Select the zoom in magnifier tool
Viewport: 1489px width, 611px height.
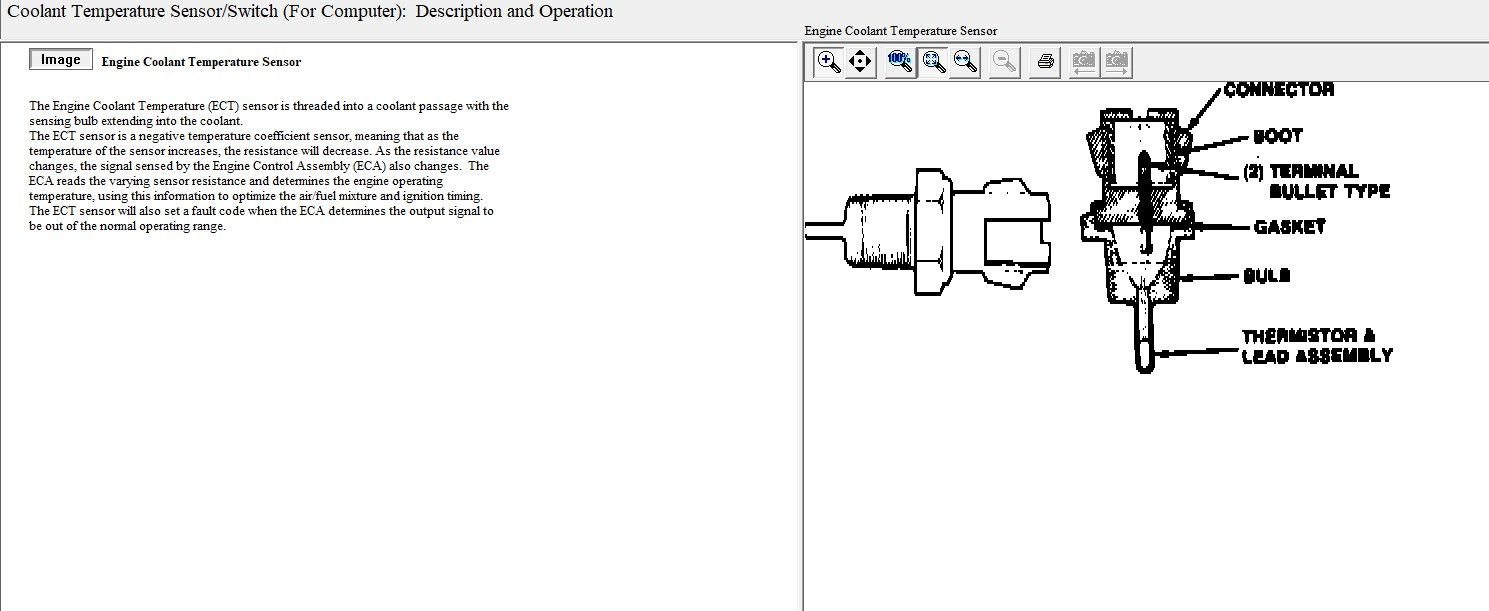[829, 62]
